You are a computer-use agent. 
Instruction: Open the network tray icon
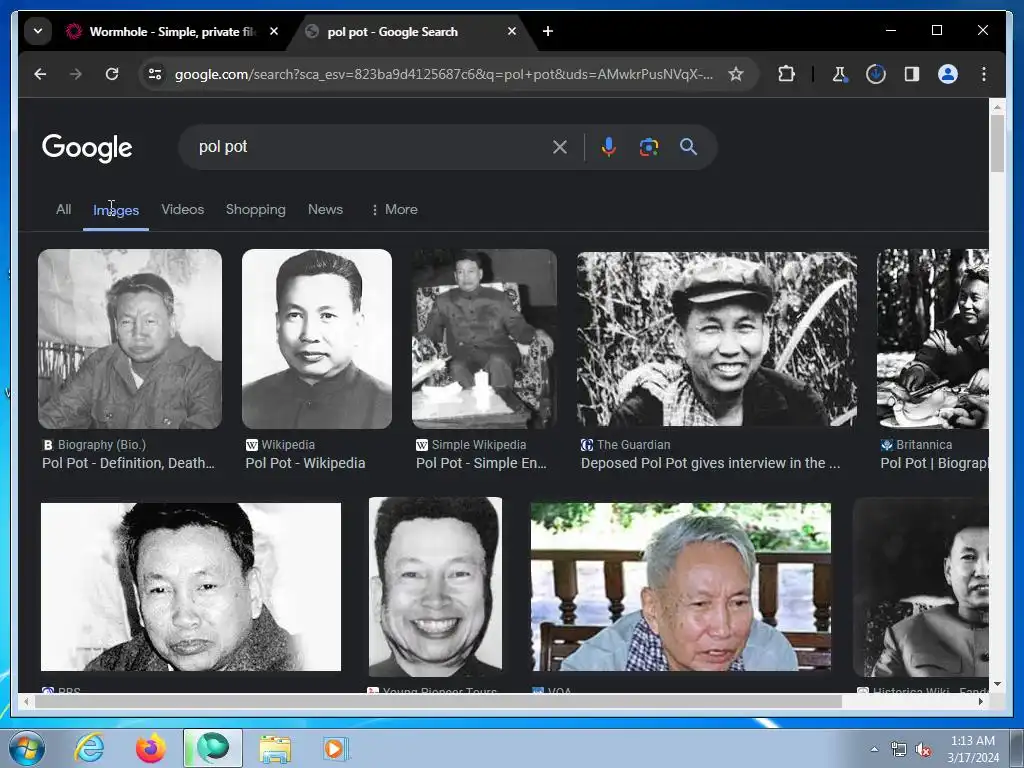pos(899,750)
